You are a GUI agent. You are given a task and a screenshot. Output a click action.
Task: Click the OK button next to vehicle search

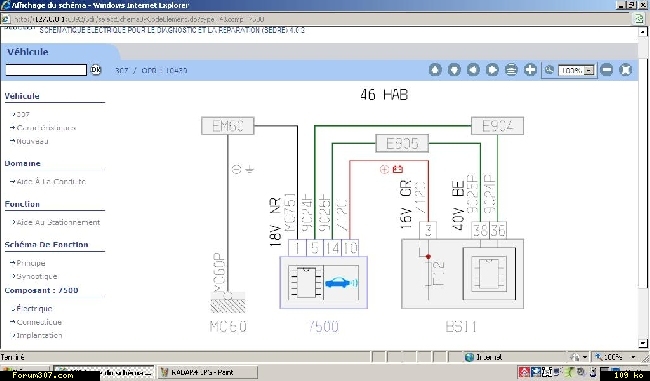(95, 70)
